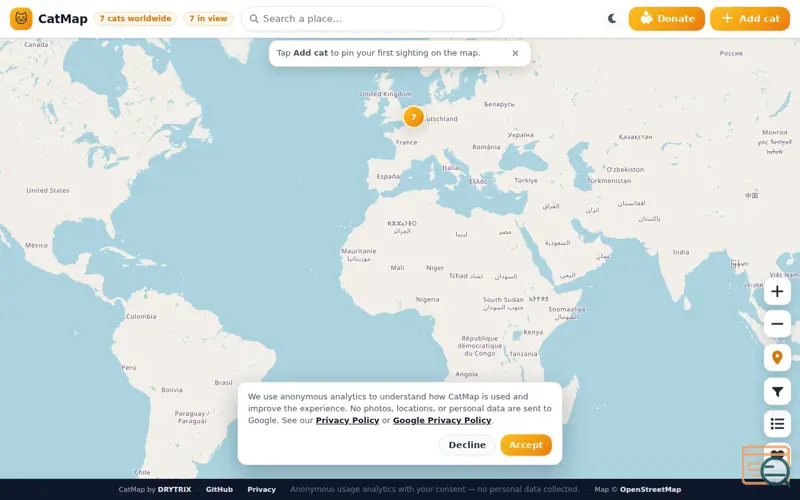Click the CatMap cat logo icon
The height and width of the screenshot is (500, 800).
tap(21, 19)
